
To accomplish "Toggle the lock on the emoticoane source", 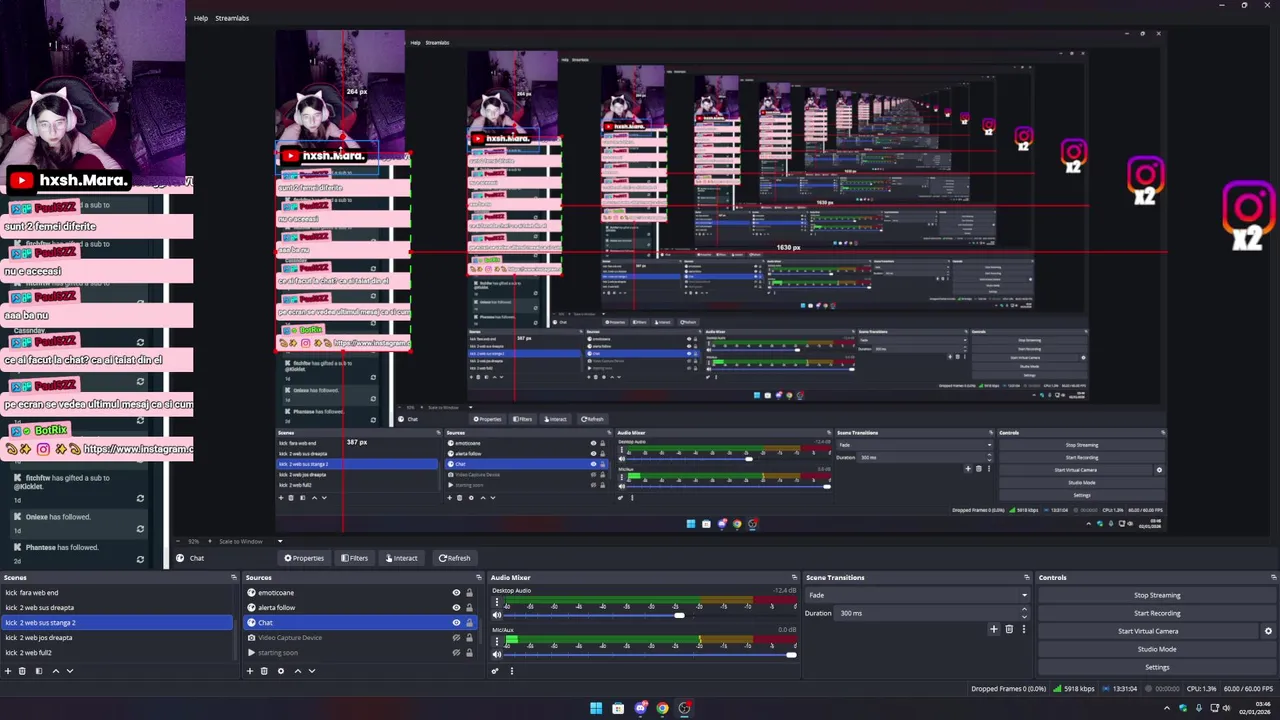I will [469, 593].
